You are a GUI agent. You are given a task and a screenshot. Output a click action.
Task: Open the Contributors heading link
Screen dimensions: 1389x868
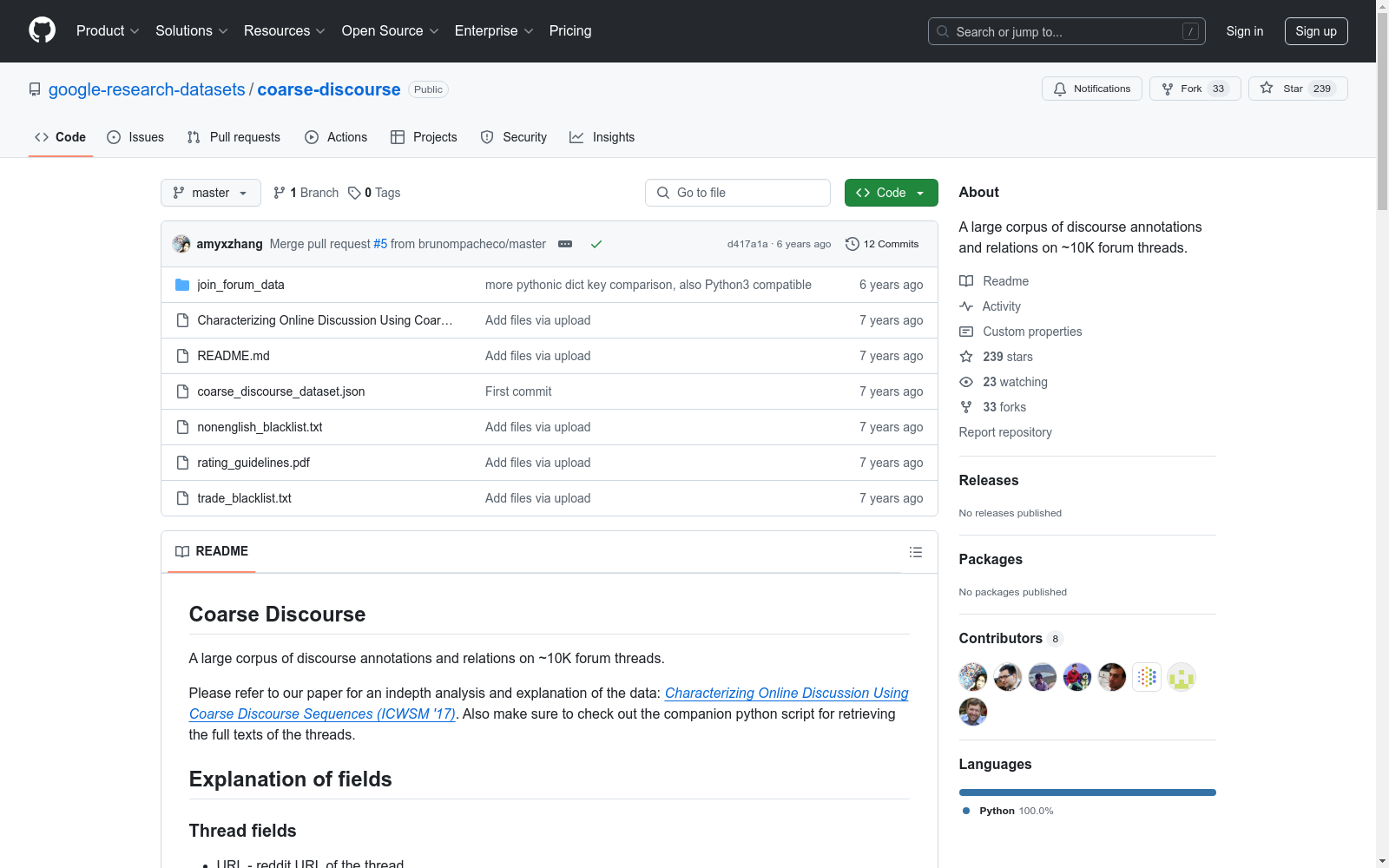point(1011,638)
